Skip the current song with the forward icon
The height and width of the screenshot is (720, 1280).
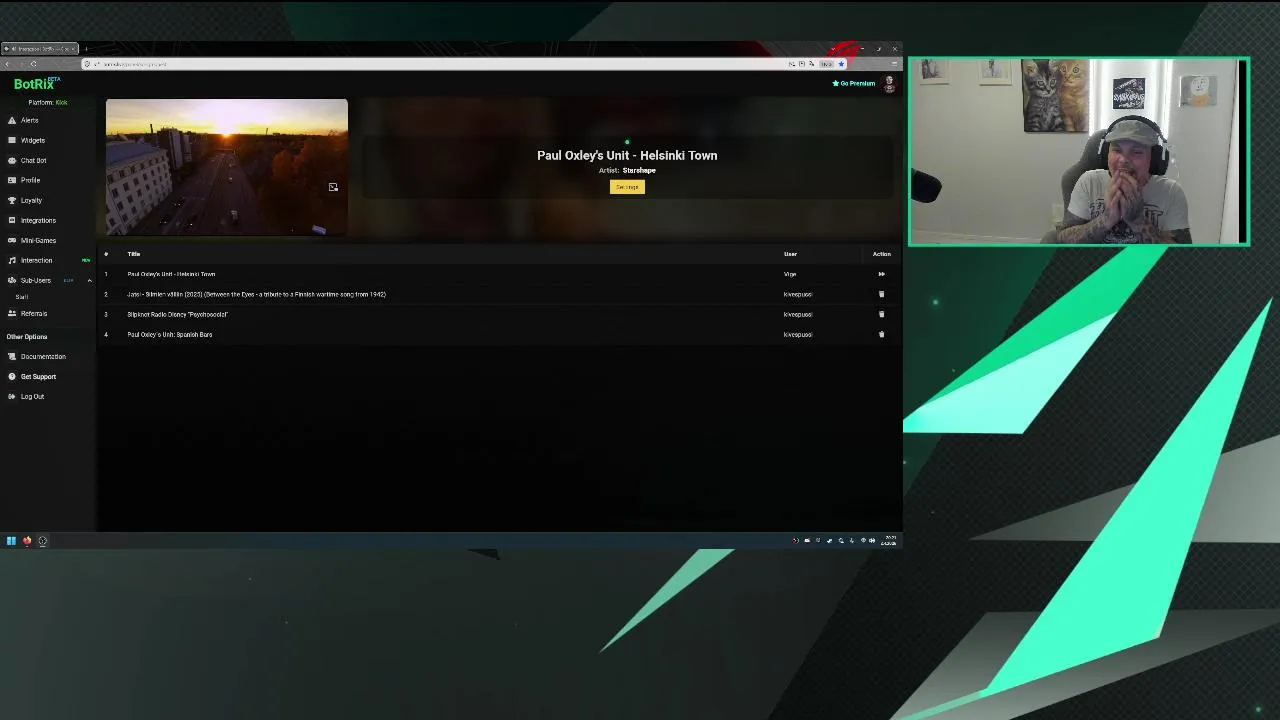coord(881,274)
